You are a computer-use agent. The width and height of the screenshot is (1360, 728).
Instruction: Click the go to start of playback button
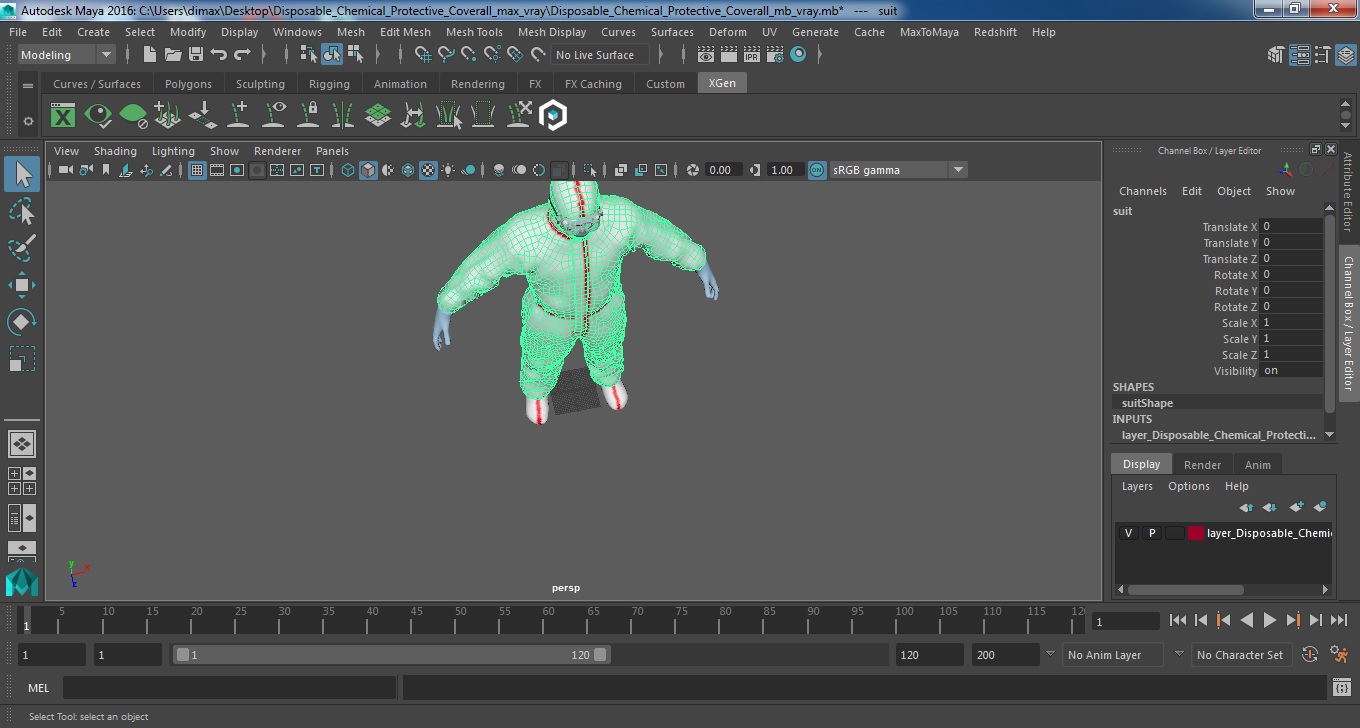coord(1178,620)
